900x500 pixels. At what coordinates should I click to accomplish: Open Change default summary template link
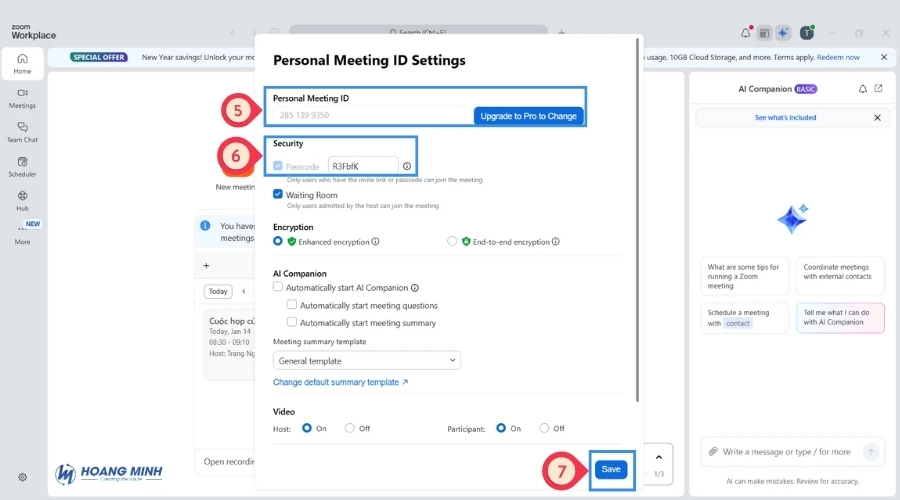[x=340, y=382]
